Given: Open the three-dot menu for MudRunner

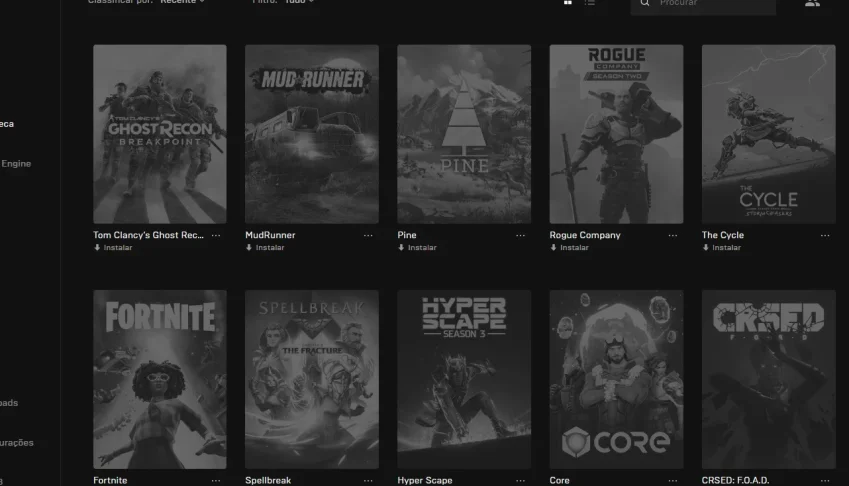Looking at the screenshot, I should click(368, 235).
